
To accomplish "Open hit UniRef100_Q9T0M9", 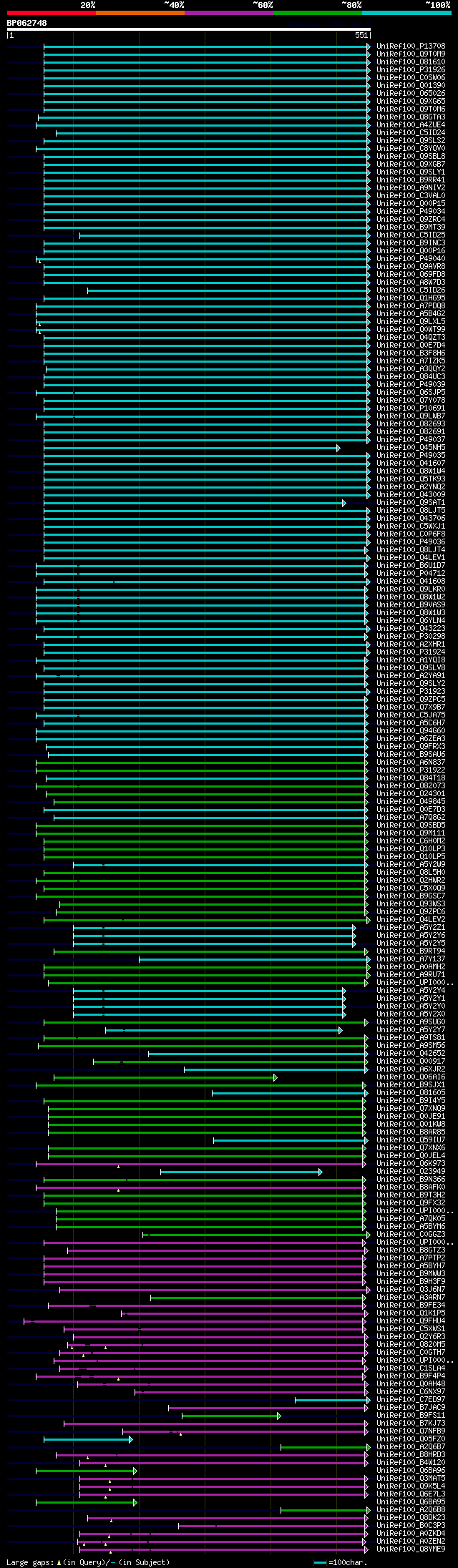I will (x=411, y=54).
